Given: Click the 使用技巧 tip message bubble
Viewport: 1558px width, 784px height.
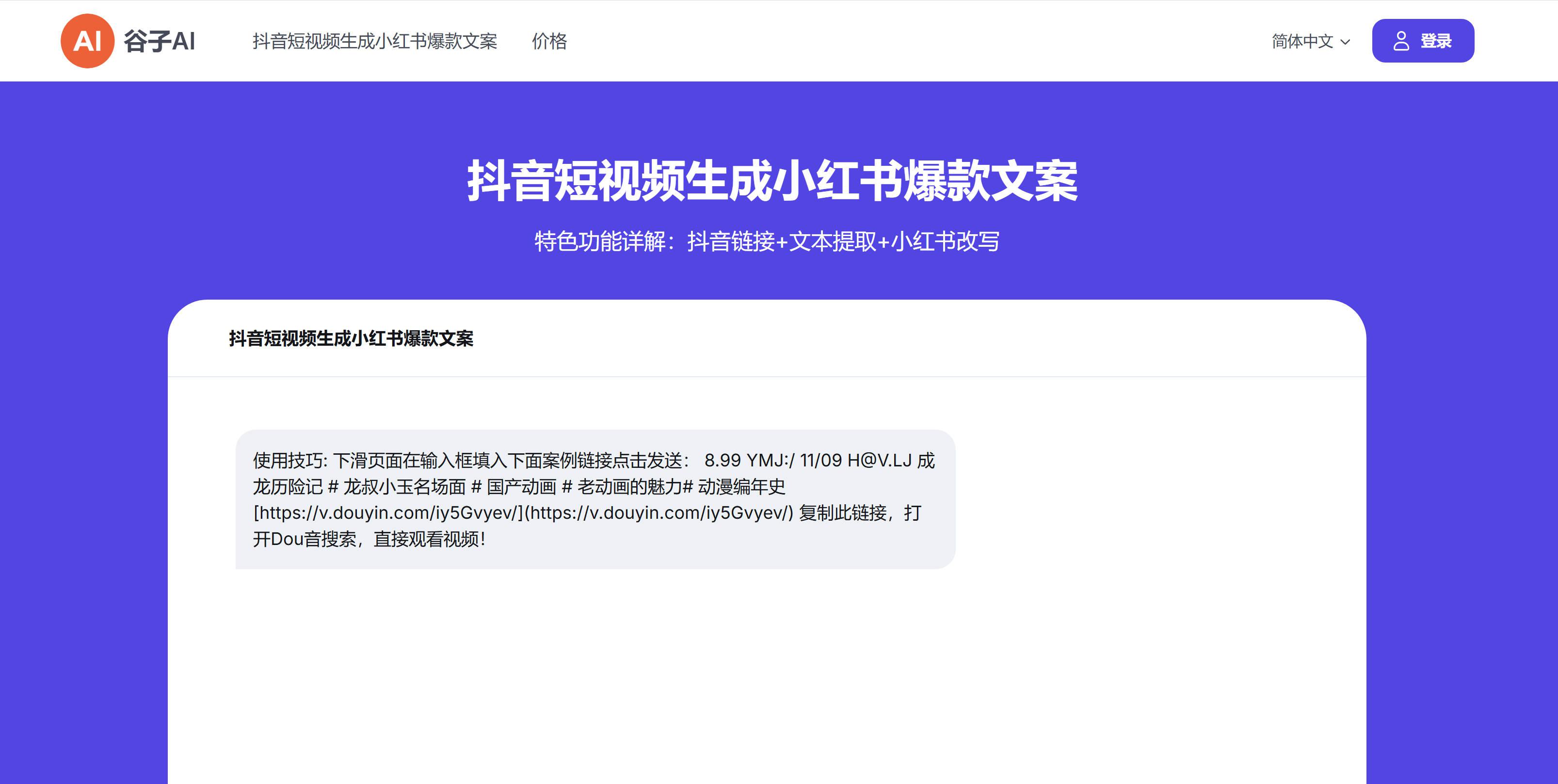Looking at the screenshot, I should pos(595,499).
